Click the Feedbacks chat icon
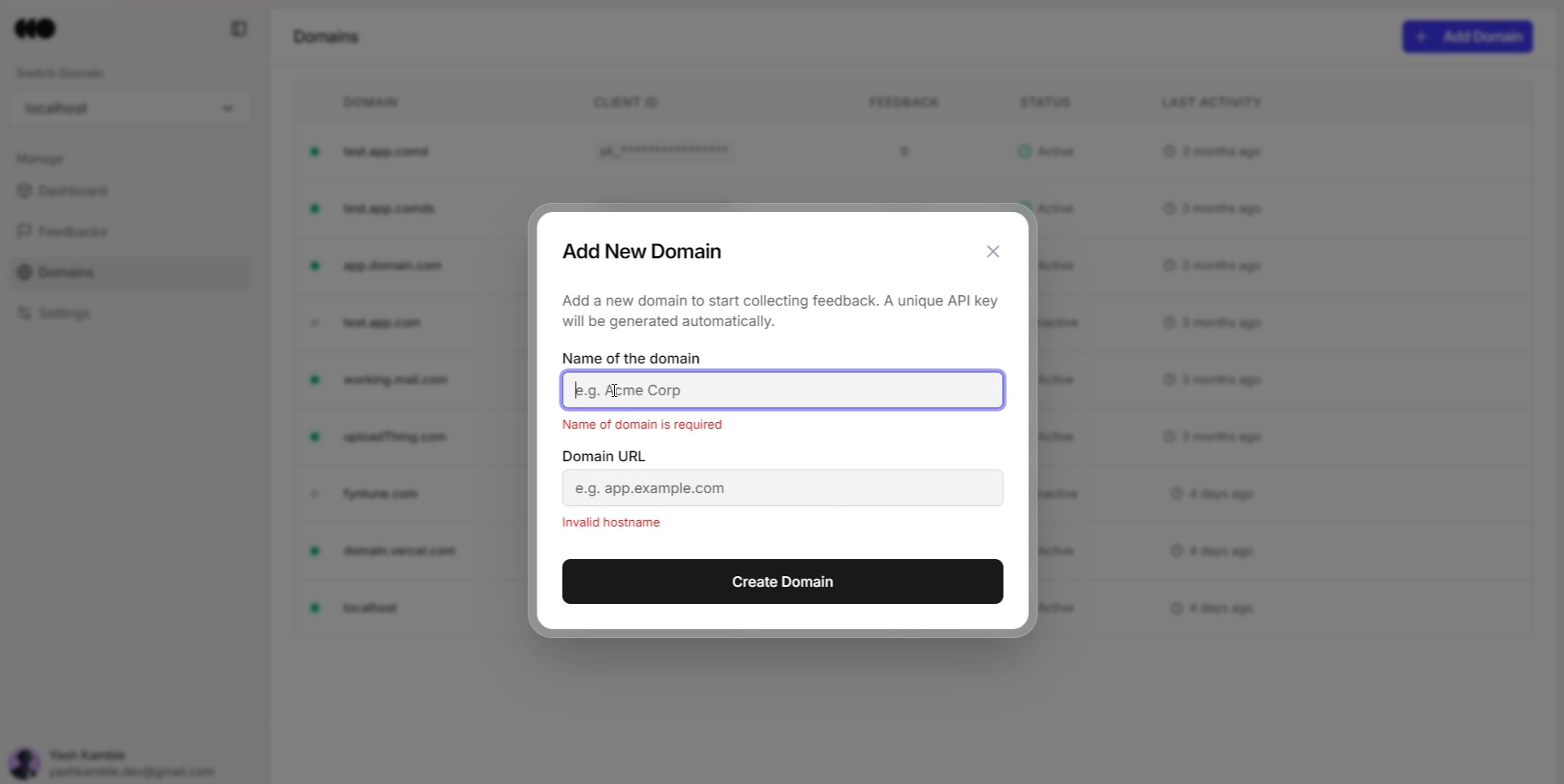 24,232
